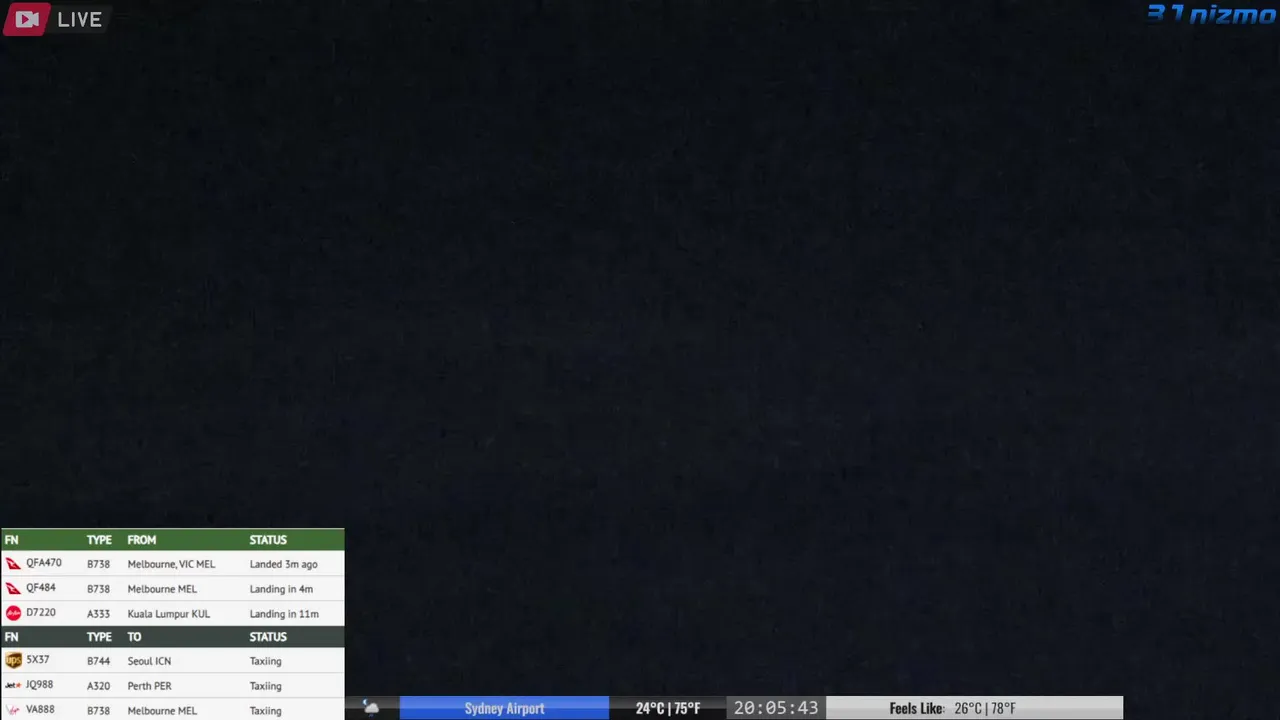Click origin "Kuala Lumpur KUL"
This screenshot has height=720, width=1280.
point(169,614)
